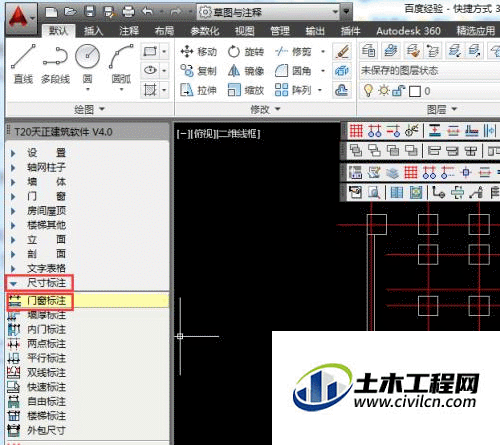This screenshot has height=445, width=500.
Task: Select 门窗标注 command
Action: pyautogui.click(x=88, y=301)
